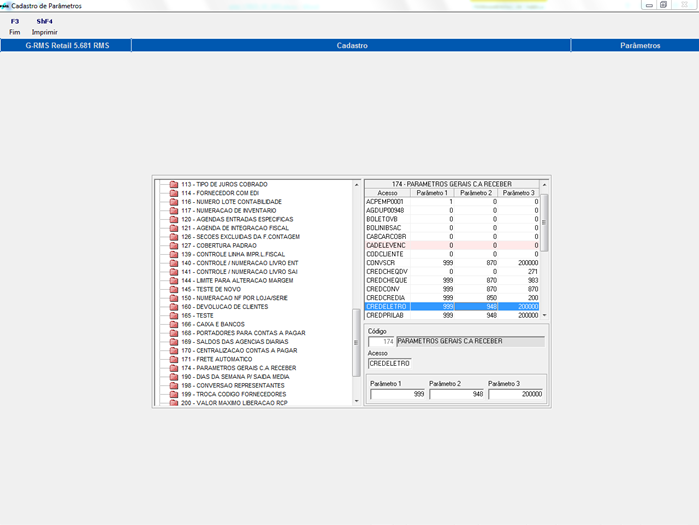This screenshot has width=699, height=525.
Task: Click the parameter table scrollbar thumb
Action: click(x=544, y=222)
